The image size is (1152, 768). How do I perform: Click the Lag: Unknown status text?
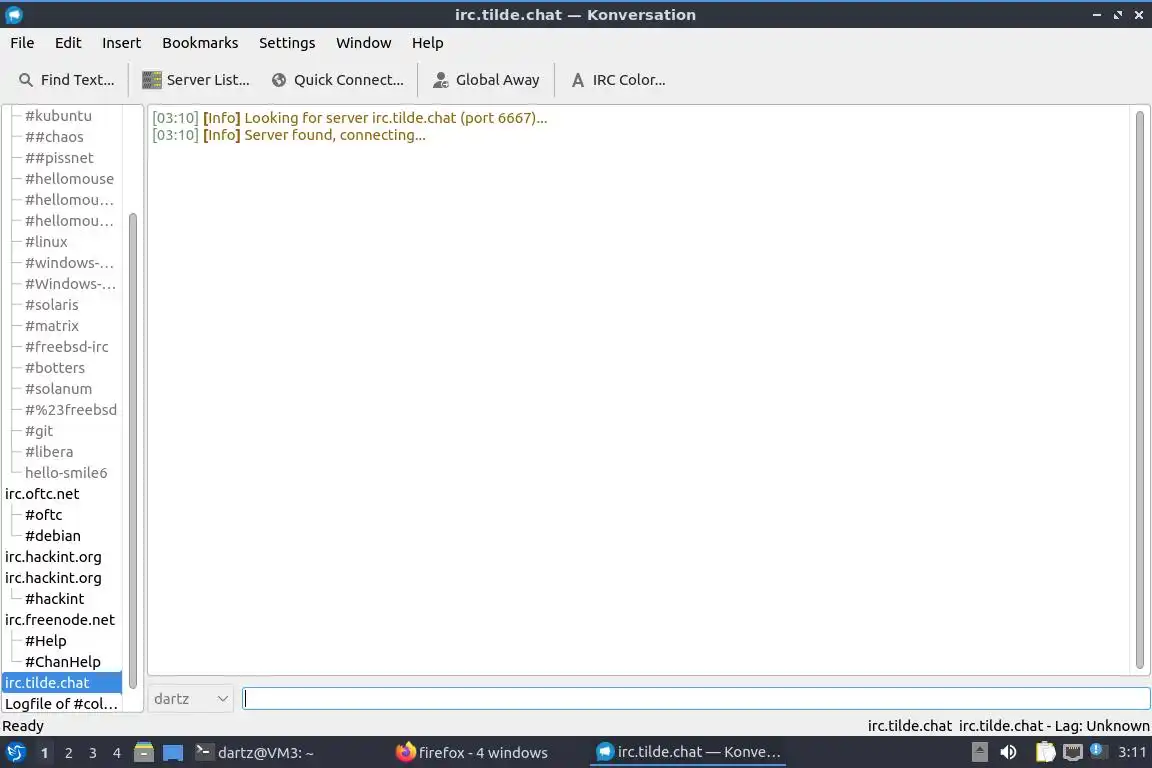coord(1054,726)
